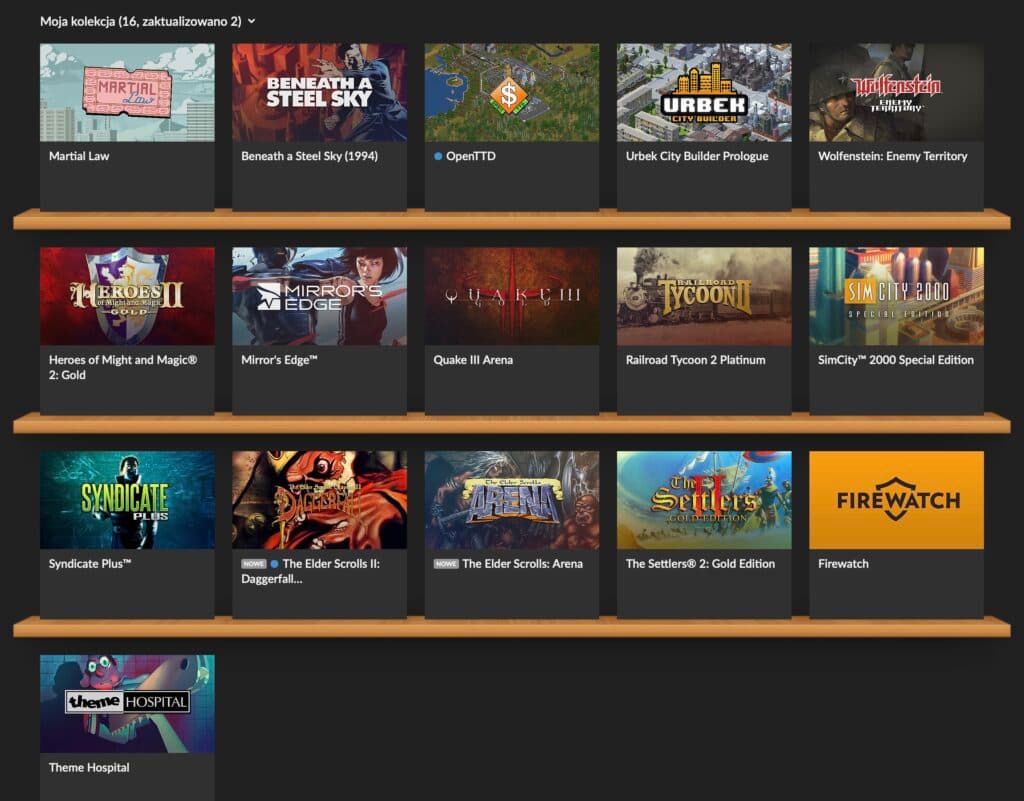Click the "Martial Law" title text
The width and height of the screenshot is (1024, 801).
coord(79,156)
